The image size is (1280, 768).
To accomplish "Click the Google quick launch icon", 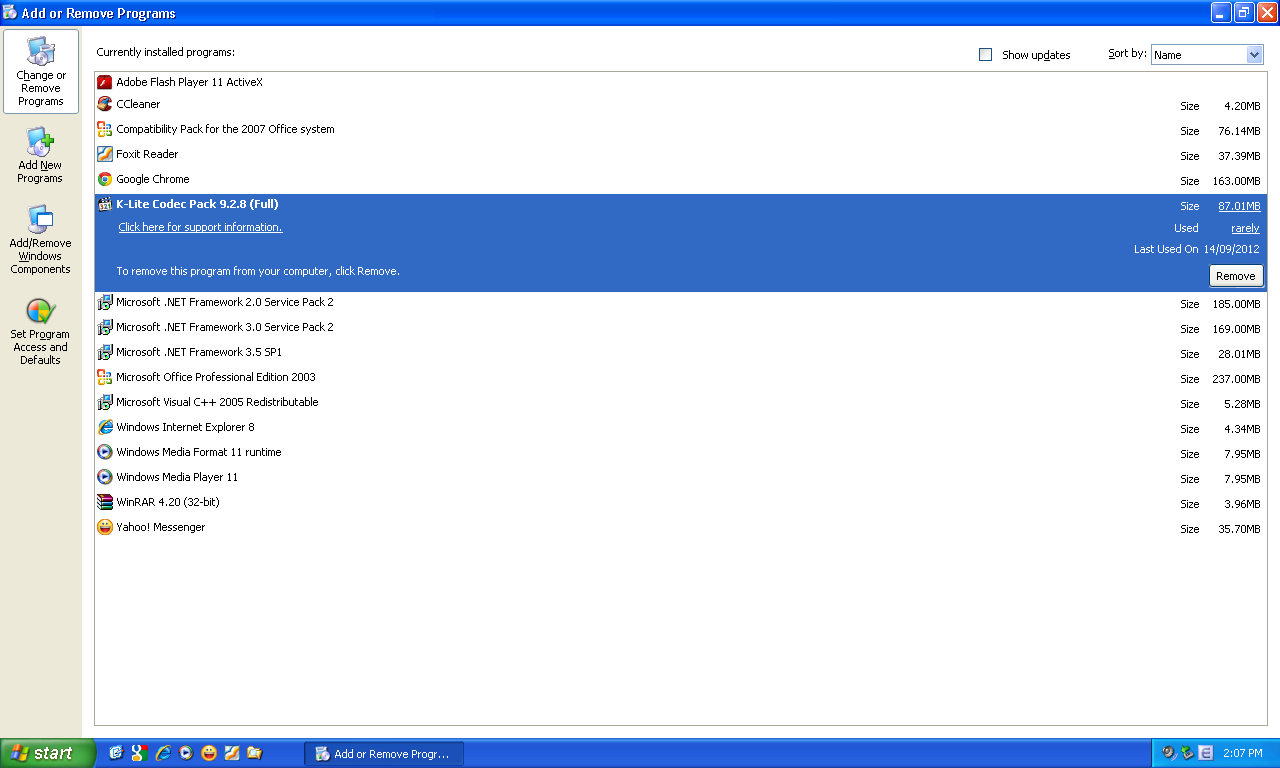I will (x=139, y=753).
